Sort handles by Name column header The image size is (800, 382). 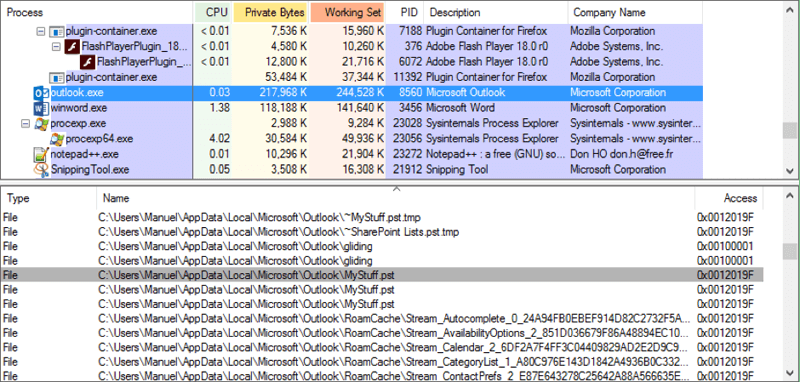395,198
